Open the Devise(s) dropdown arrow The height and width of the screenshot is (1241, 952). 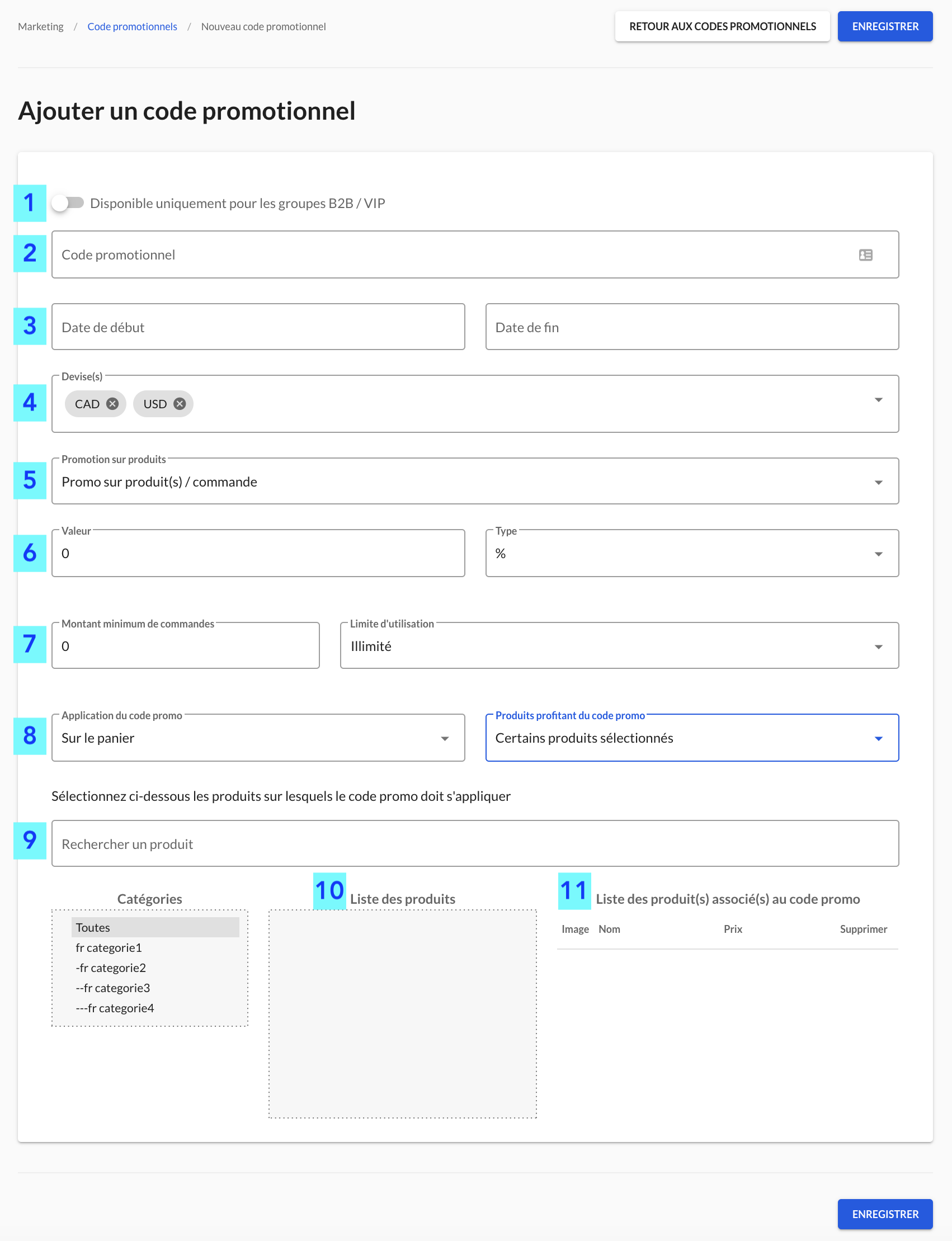coord(878,400)
